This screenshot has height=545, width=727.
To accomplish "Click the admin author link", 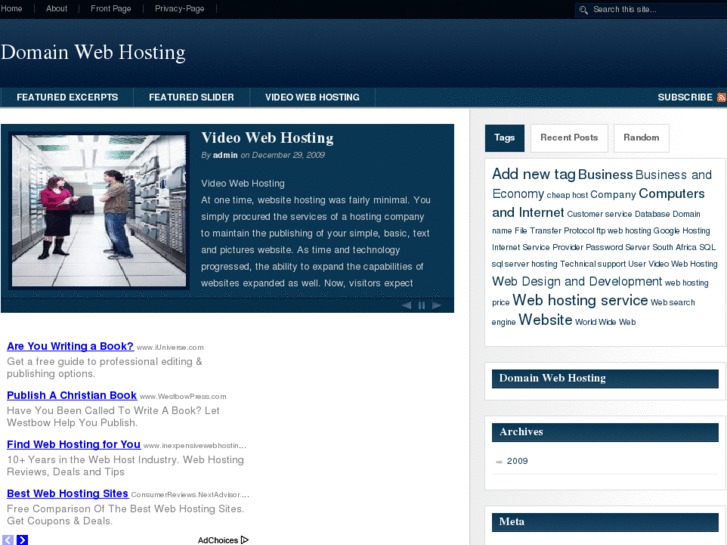I will pos(225,155).
